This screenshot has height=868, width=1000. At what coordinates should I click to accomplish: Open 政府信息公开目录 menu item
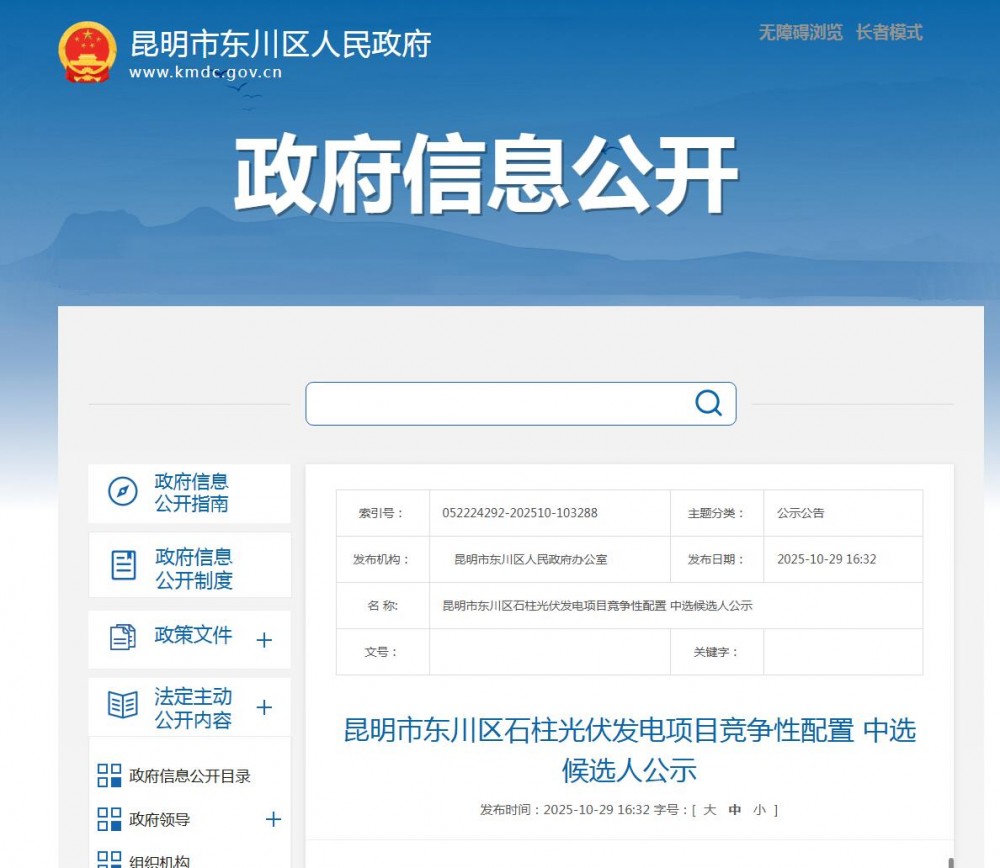pos(190,776)
